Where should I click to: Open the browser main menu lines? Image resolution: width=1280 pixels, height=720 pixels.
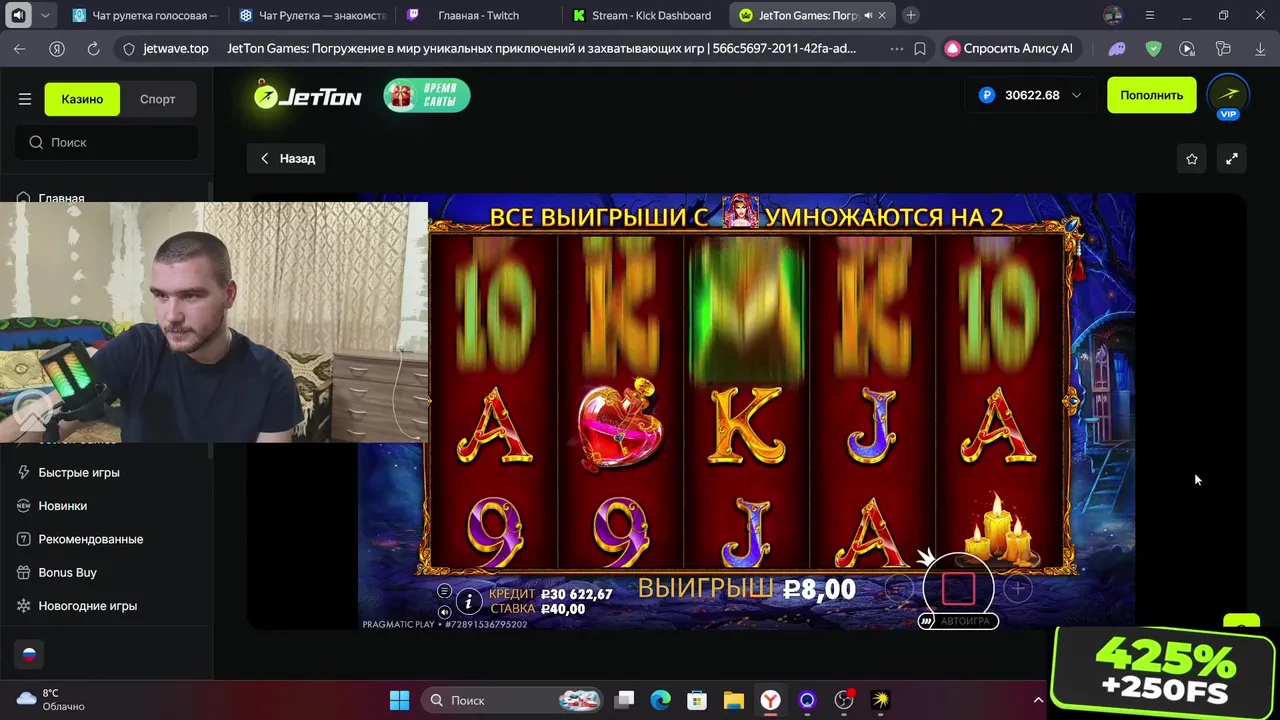click(1150, 15)
